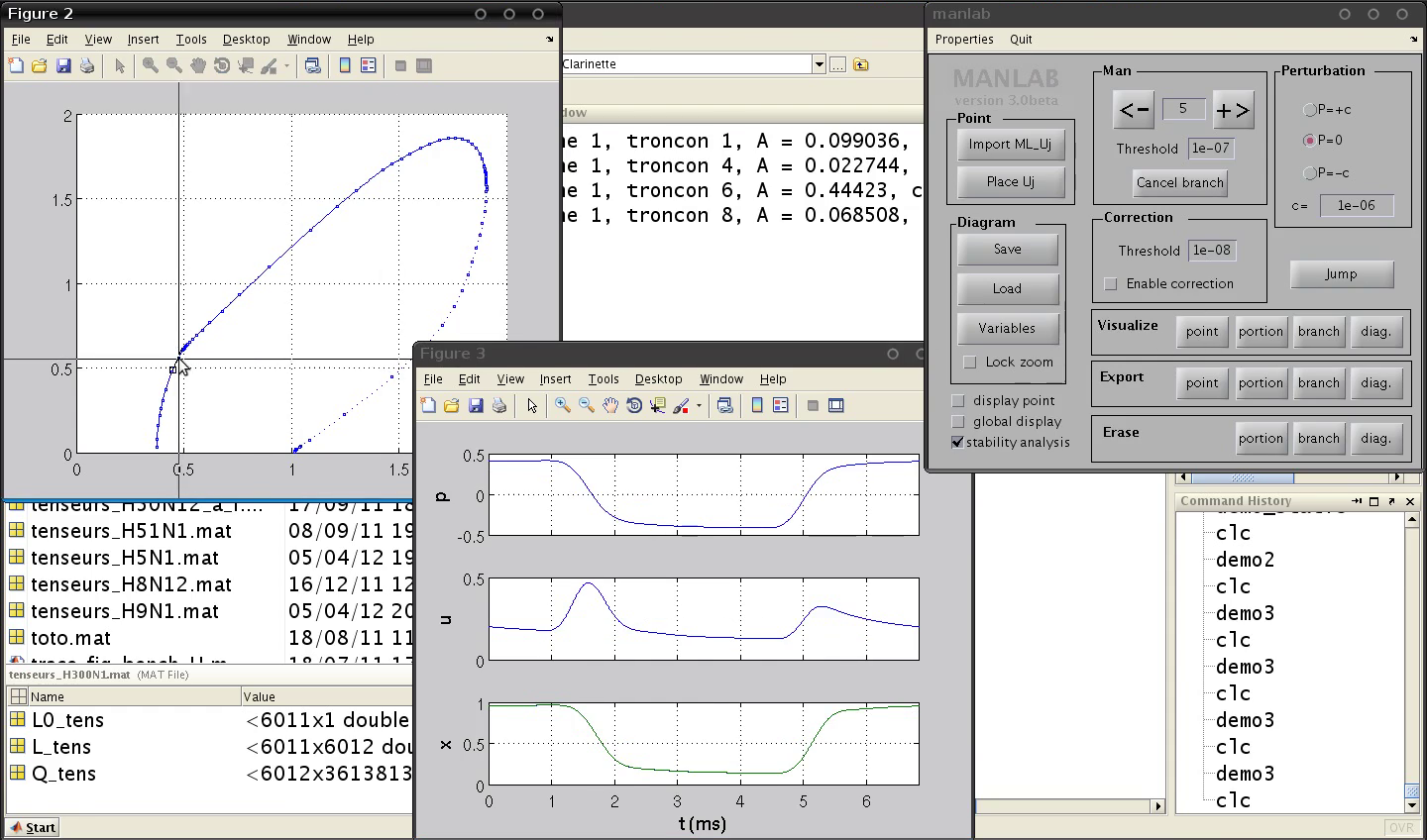
Task: Open the Clarinette folder path dropdown
Action: point(819,64)
